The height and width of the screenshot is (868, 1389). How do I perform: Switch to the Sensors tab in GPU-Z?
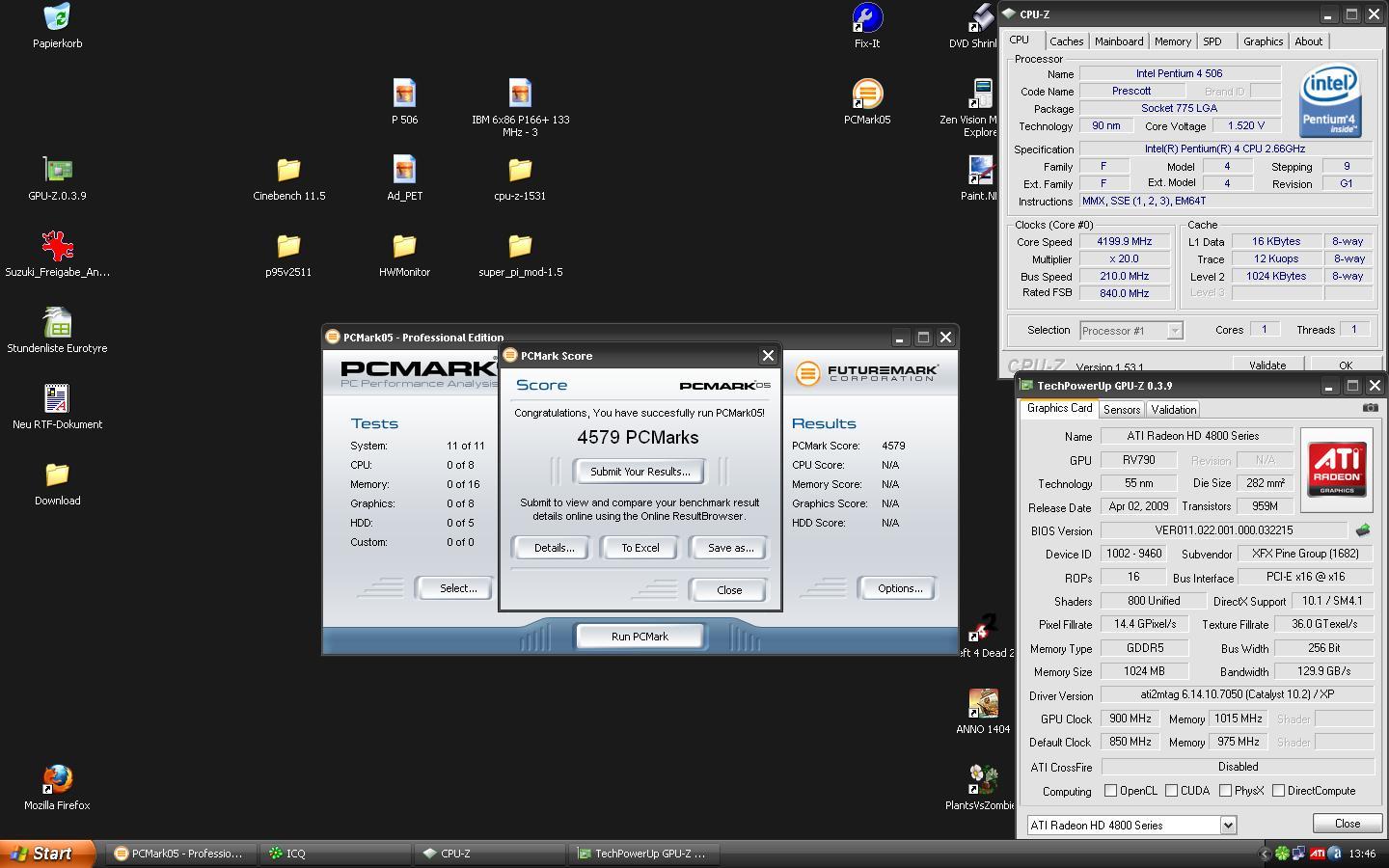pyautogui.click(x=1122, y=410)
